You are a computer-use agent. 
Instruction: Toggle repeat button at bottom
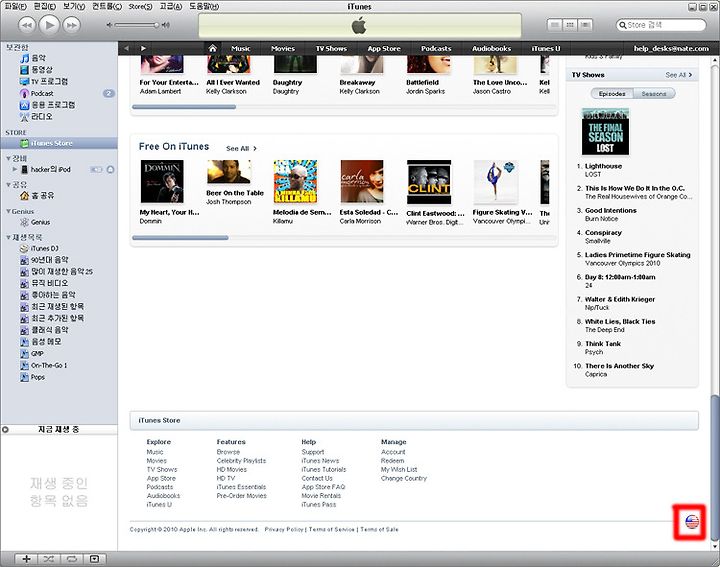(71, 559)
